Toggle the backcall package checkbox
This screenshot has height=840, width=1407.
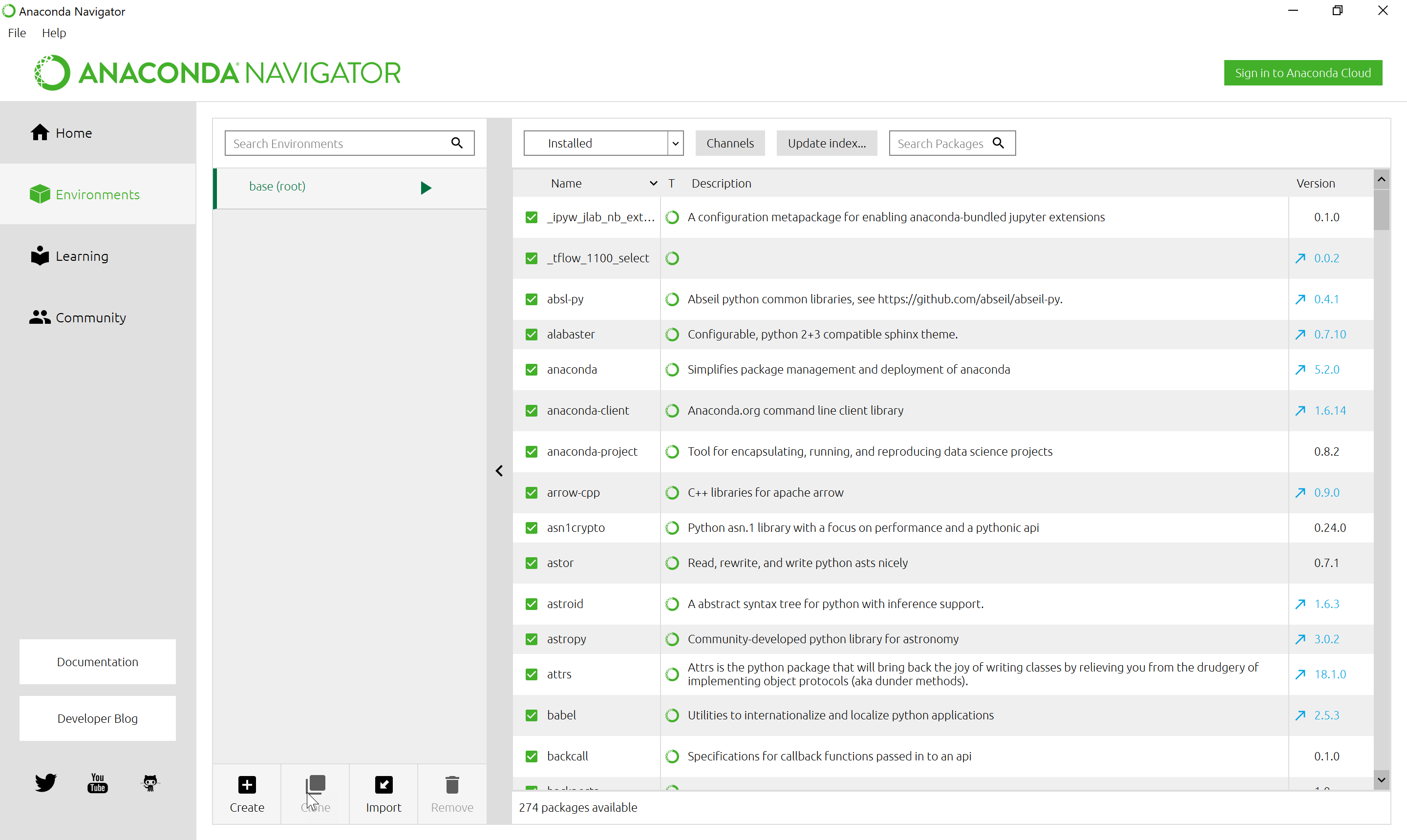pos(531,756)
